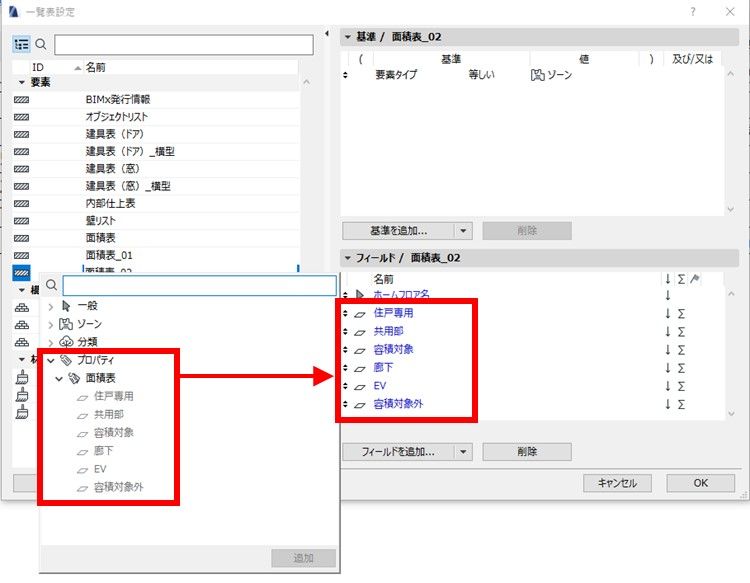Collapse the 要素 group in schedule list
Viewport: 750px width, 583px height.
pyautogui.click(x=22, y=82)
